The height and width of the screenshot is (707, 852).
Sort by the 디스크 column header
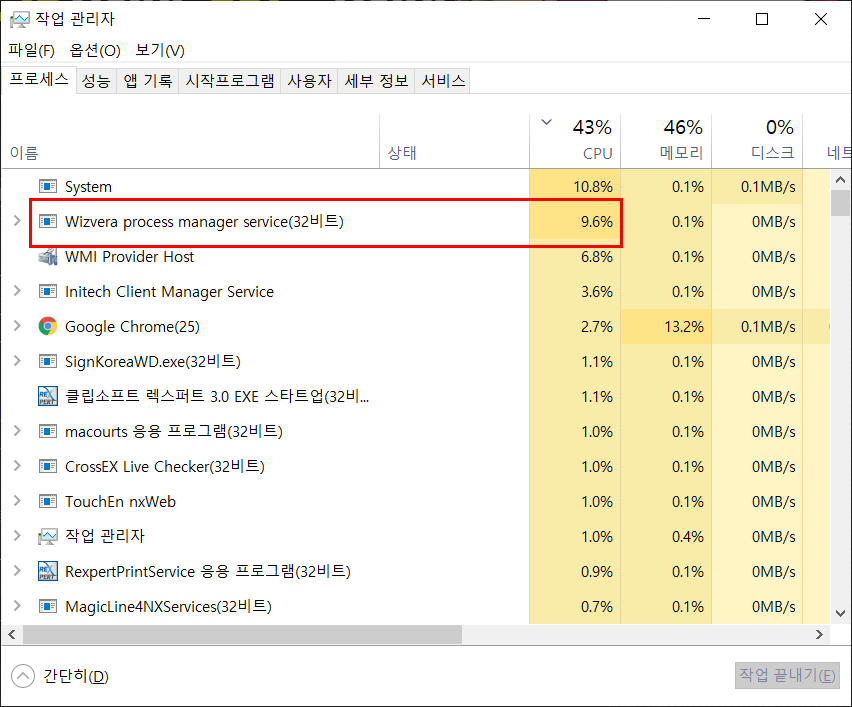[x=757, y=141]
